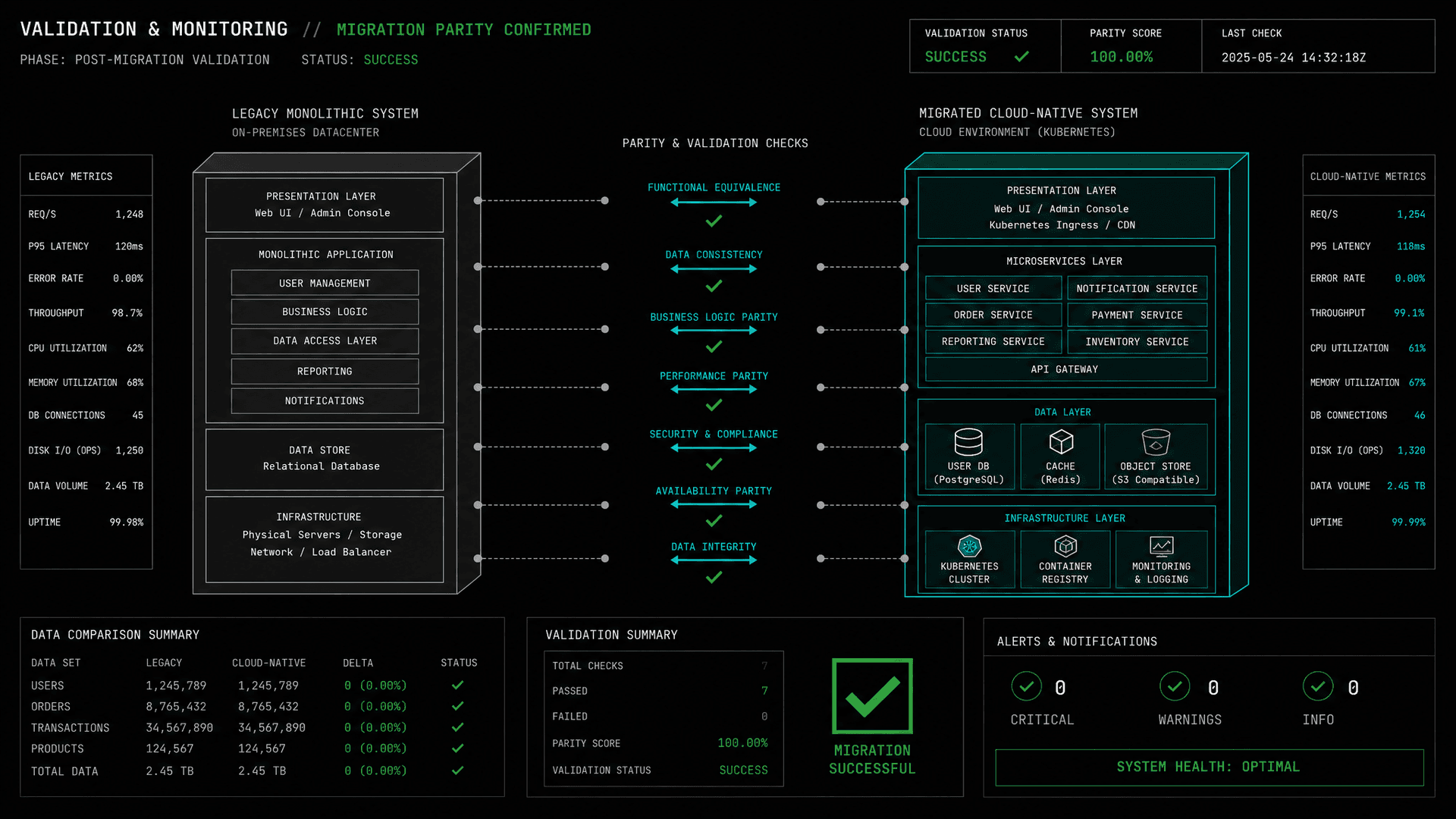Select the Payment Service box
The width and height of the screenshot is (1456, 819).
(x=1137, y=315)
